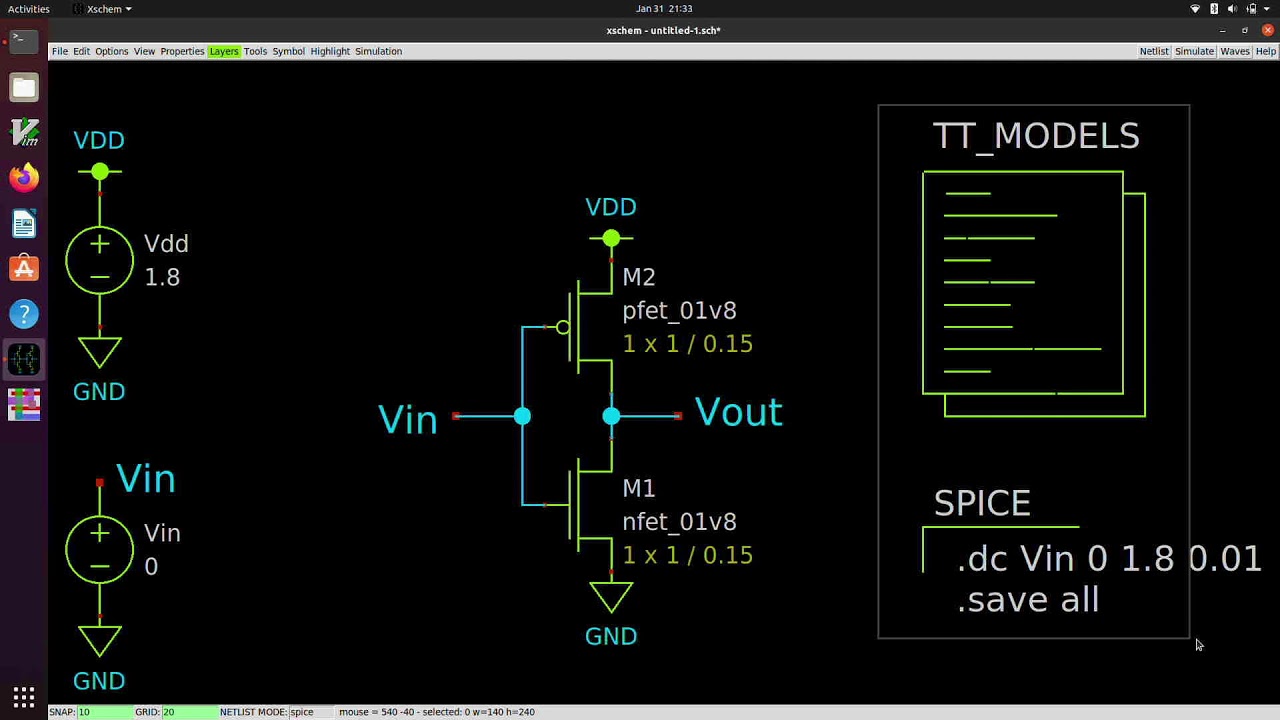The image size is (1280, 720).
Task: Click the Waves button
Action: 1235,51
